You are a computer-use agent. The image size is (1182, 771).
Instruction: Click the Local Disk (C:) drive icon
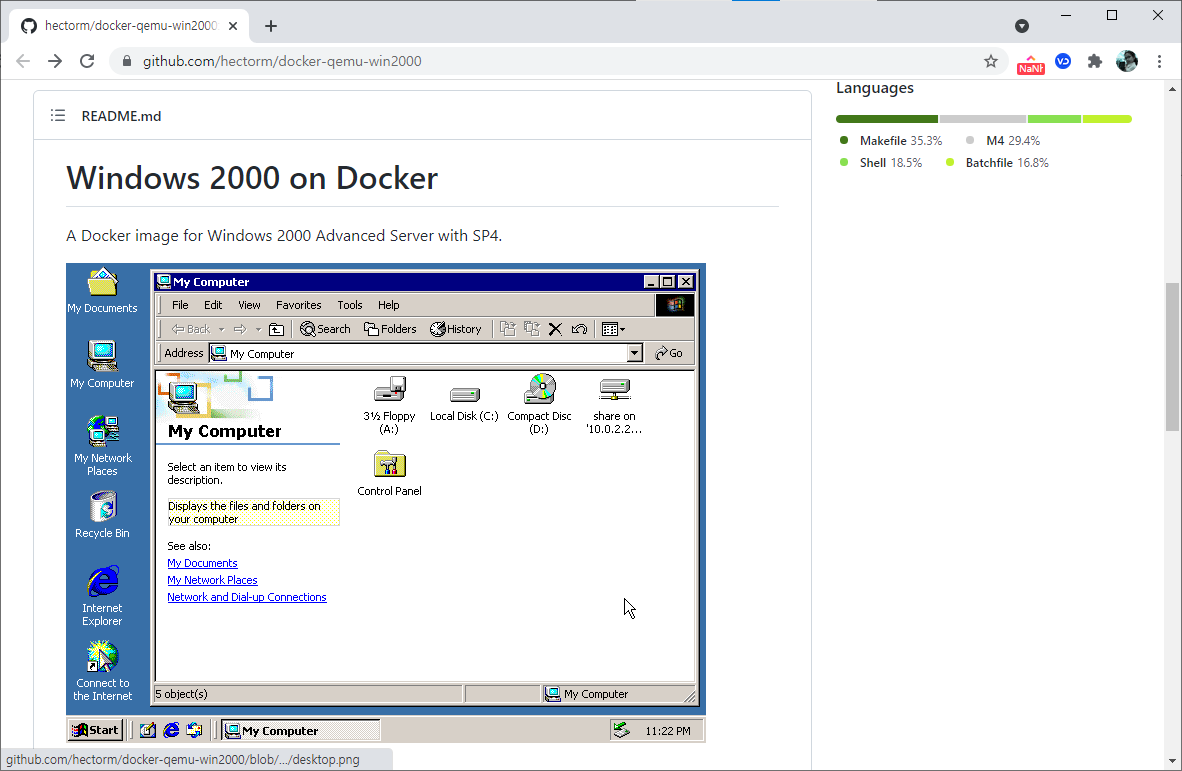click(464, 402)
